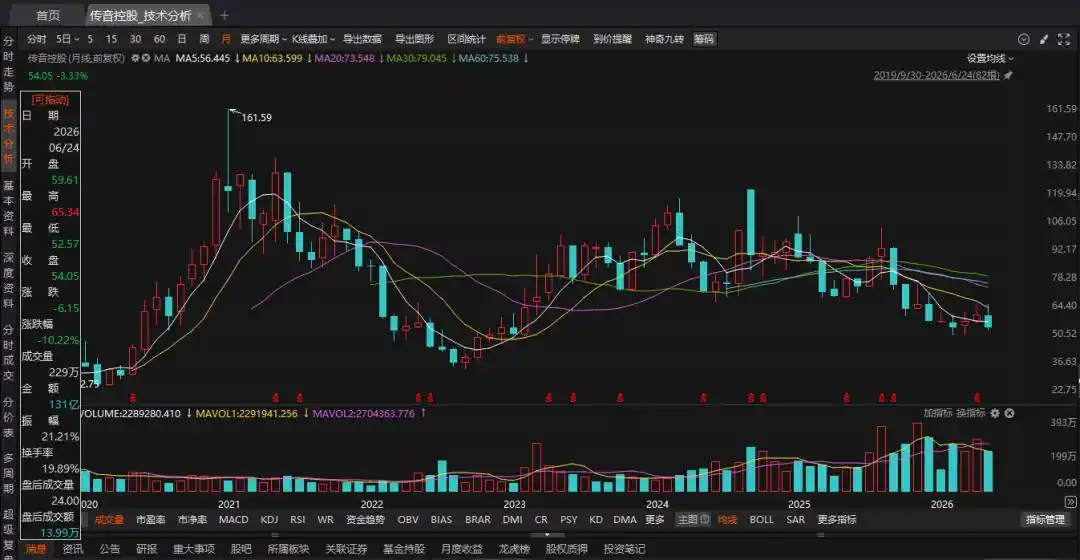Expand the 5日 dropdown
The height and width of the screenshot is (560, 1080).
pos(68,39)
